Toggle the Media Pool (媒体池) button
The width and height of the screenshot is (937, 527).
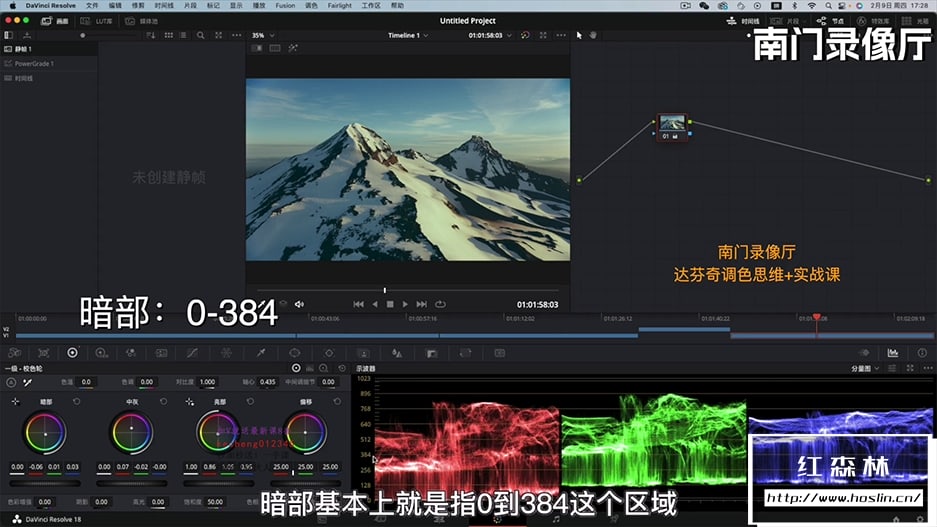tap(142, 21)
